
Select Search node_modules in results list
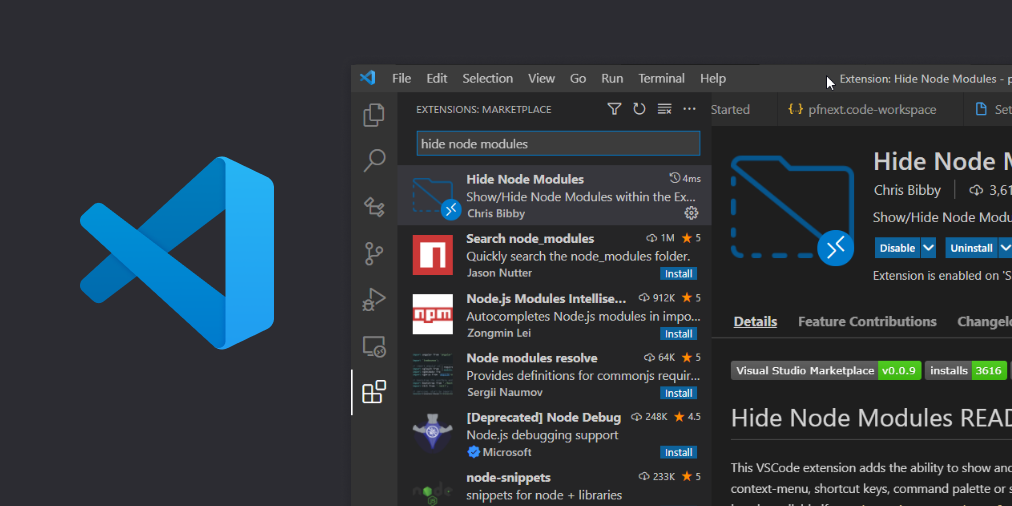coord(554,255)
